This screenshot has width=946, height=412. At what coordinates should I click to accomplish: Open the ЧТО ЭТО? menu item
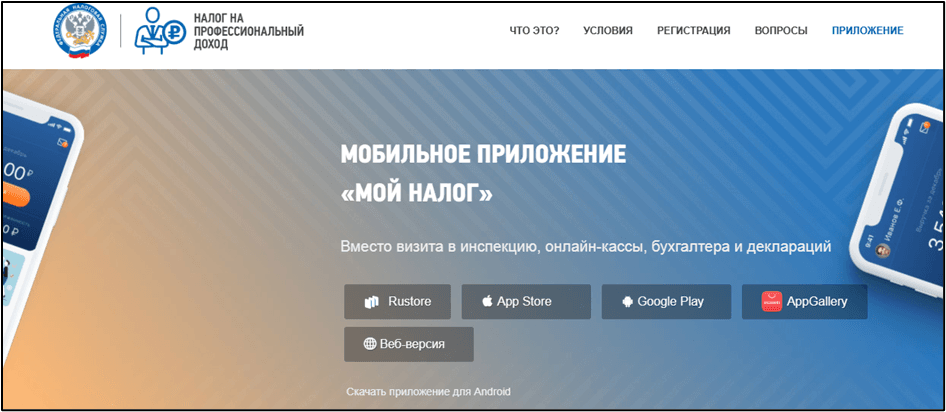[x=534, y=31]
